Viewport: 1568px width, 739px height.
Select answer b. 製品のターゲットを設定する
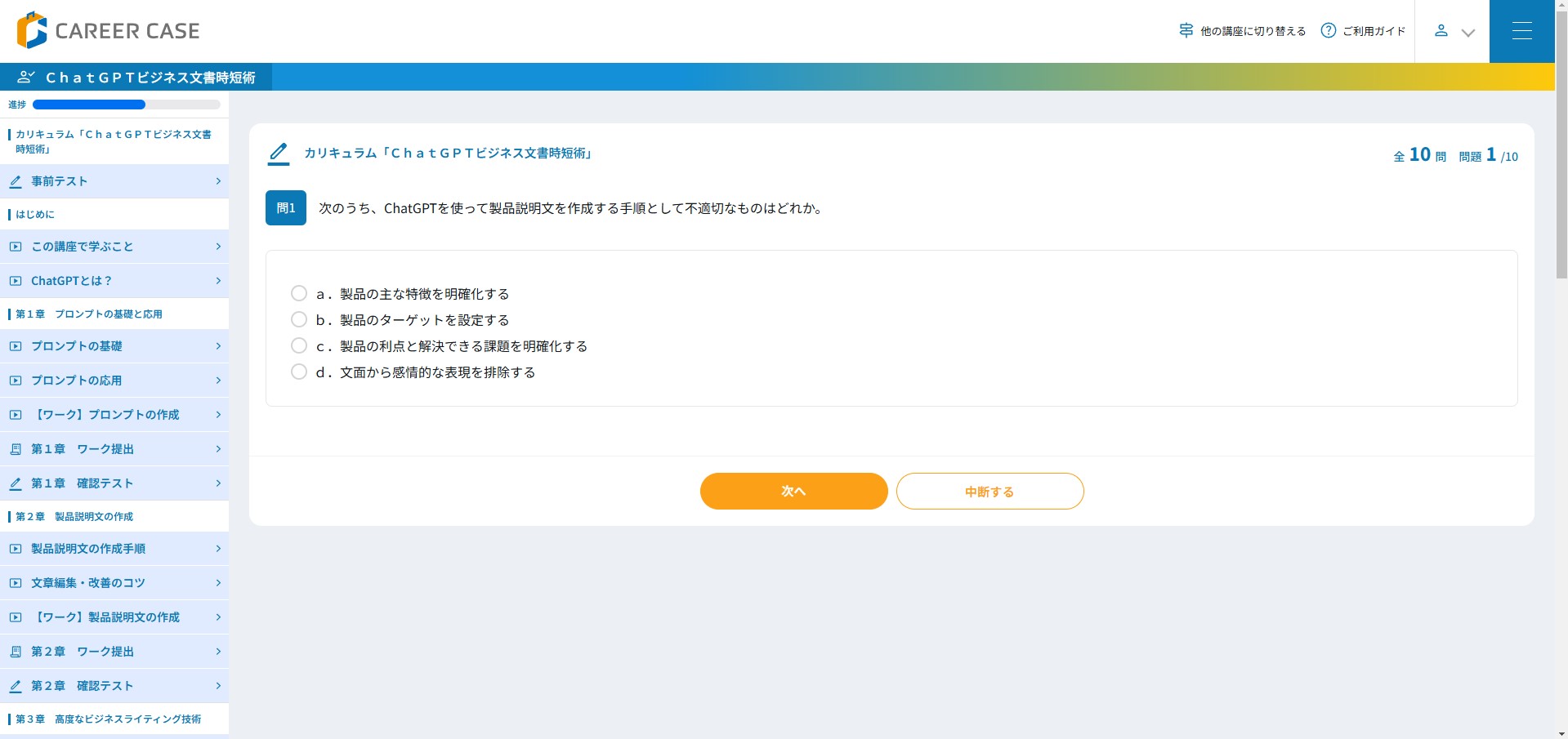(299, 319)
